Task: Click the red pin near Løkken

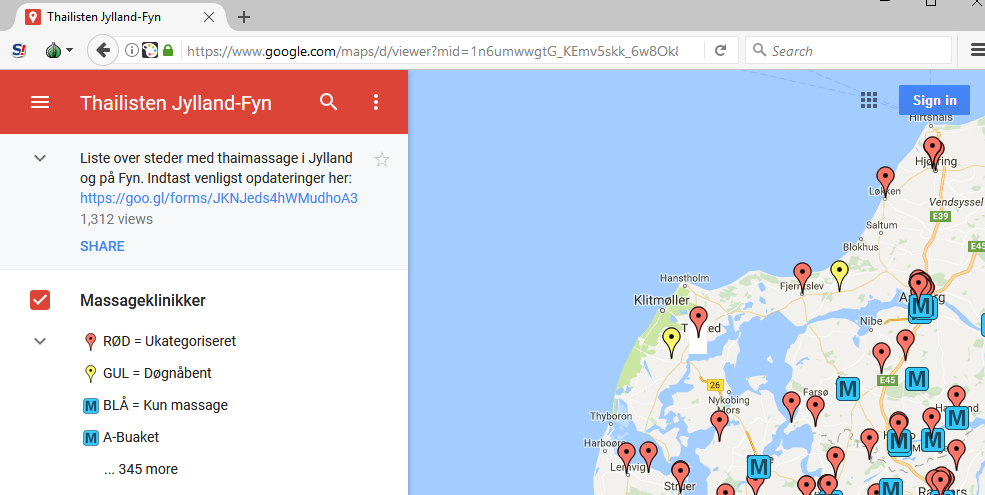Action: pos(885,178)
